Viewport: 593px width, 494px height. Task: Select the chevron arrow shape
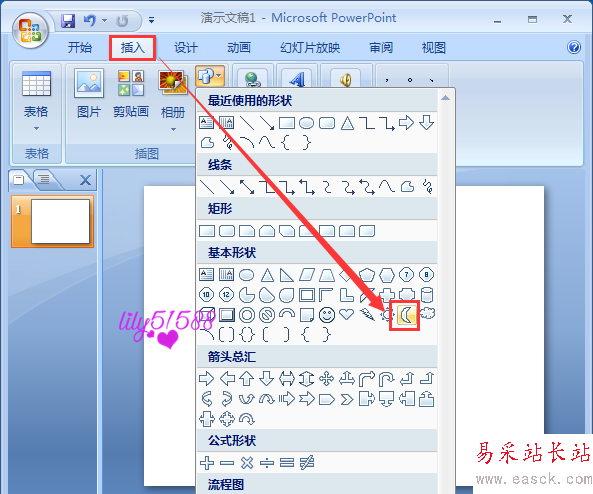click(x=347, y=399)
